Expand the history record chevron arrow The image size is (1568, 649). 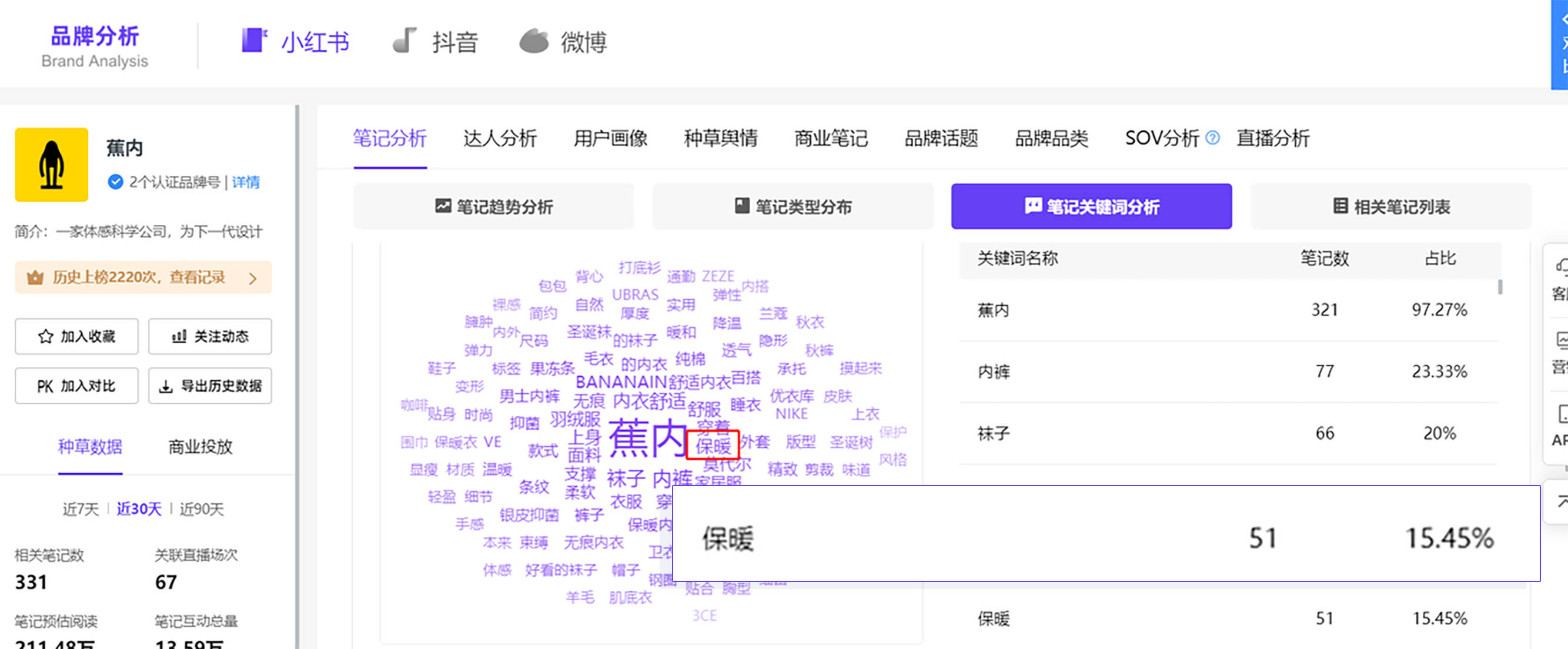coord(253,278)
